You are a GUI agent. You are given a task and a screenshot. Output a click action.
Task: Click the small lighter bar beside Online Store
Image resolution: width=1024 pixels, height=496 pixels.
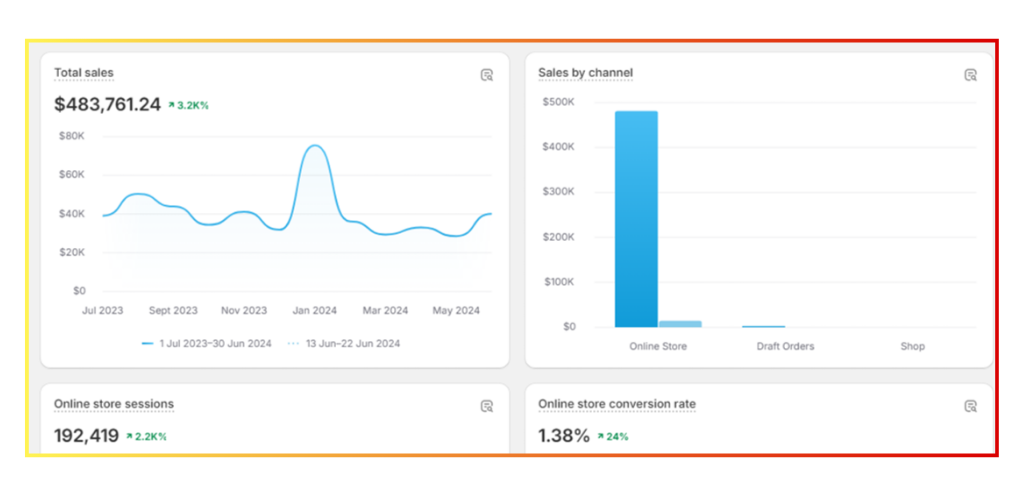pos(680,323)
